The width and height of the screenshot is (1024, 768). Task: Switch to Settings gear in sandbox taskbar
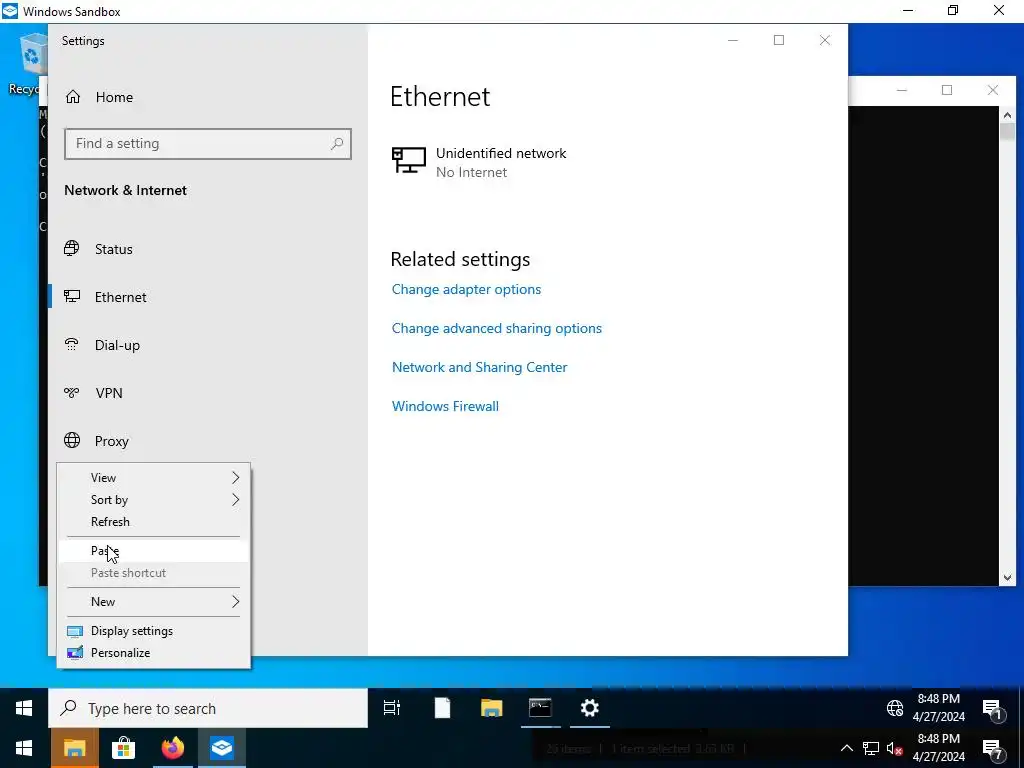[x=590, y=708]
